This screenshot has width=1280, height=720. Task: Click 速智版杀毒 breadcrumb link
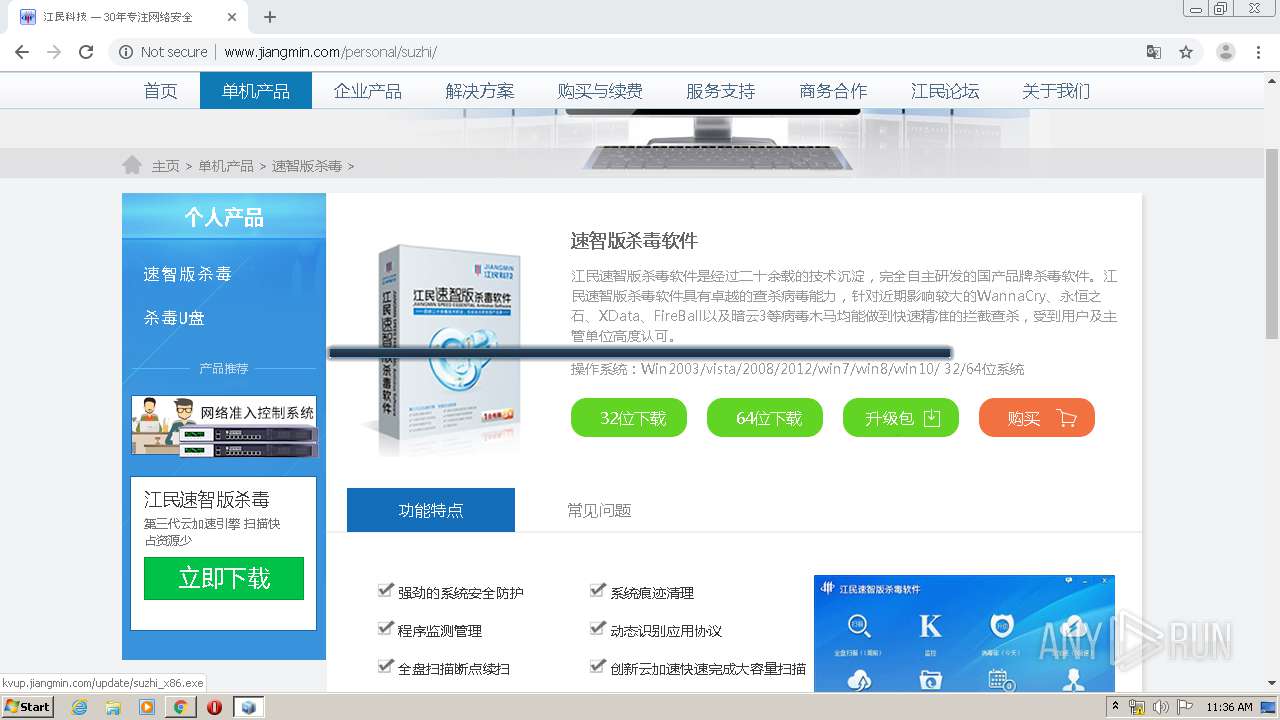pos(307,166)
